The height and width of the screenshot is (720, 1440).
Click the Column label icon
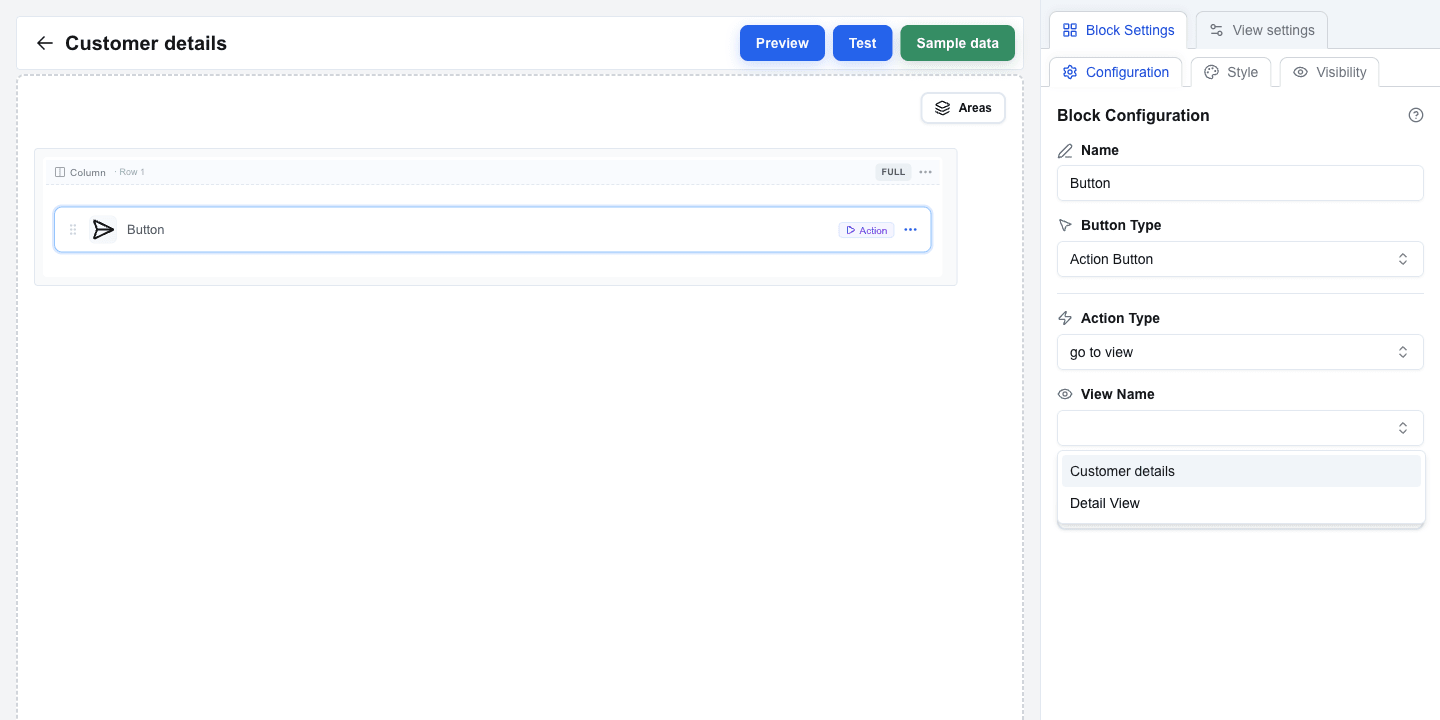[60, 172]
